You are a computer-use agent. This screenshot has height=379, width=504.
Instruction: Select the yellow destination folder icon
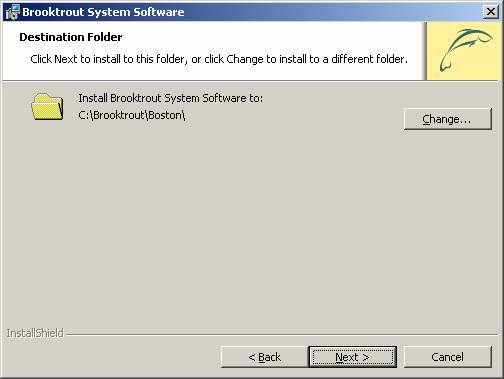(47, 107)
